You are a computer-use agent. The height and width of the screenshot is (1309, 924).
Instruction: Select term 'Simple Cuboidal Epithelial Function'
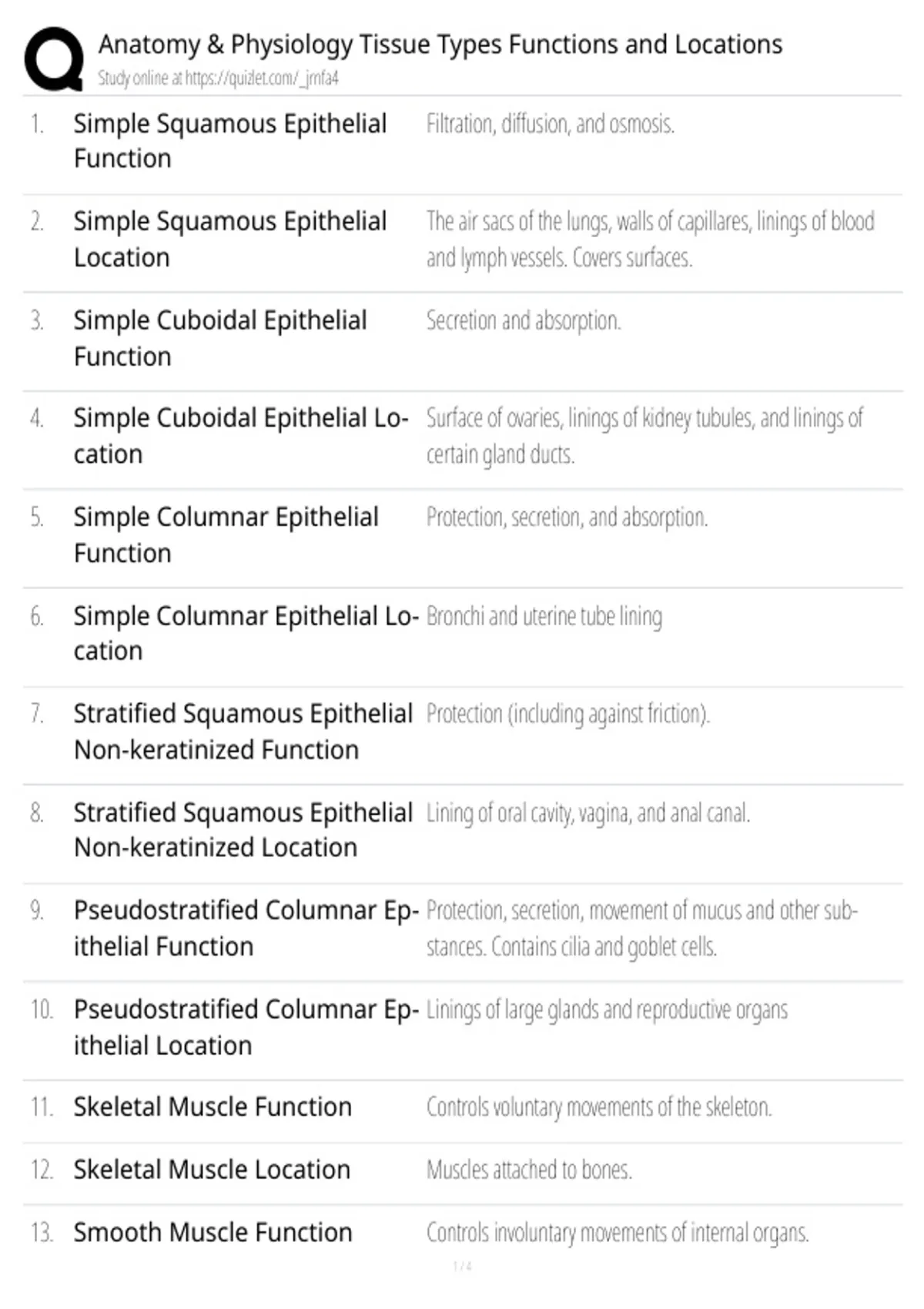[220, 338]
